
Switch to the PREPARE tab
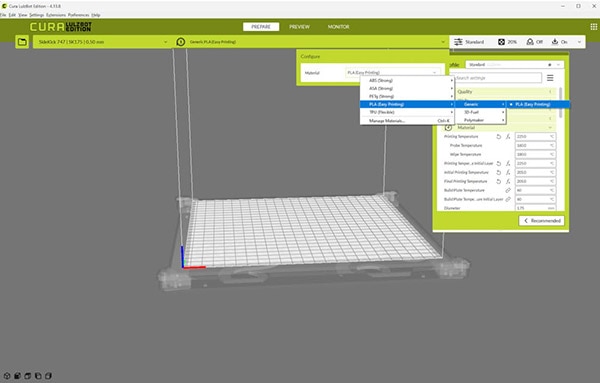261,27
